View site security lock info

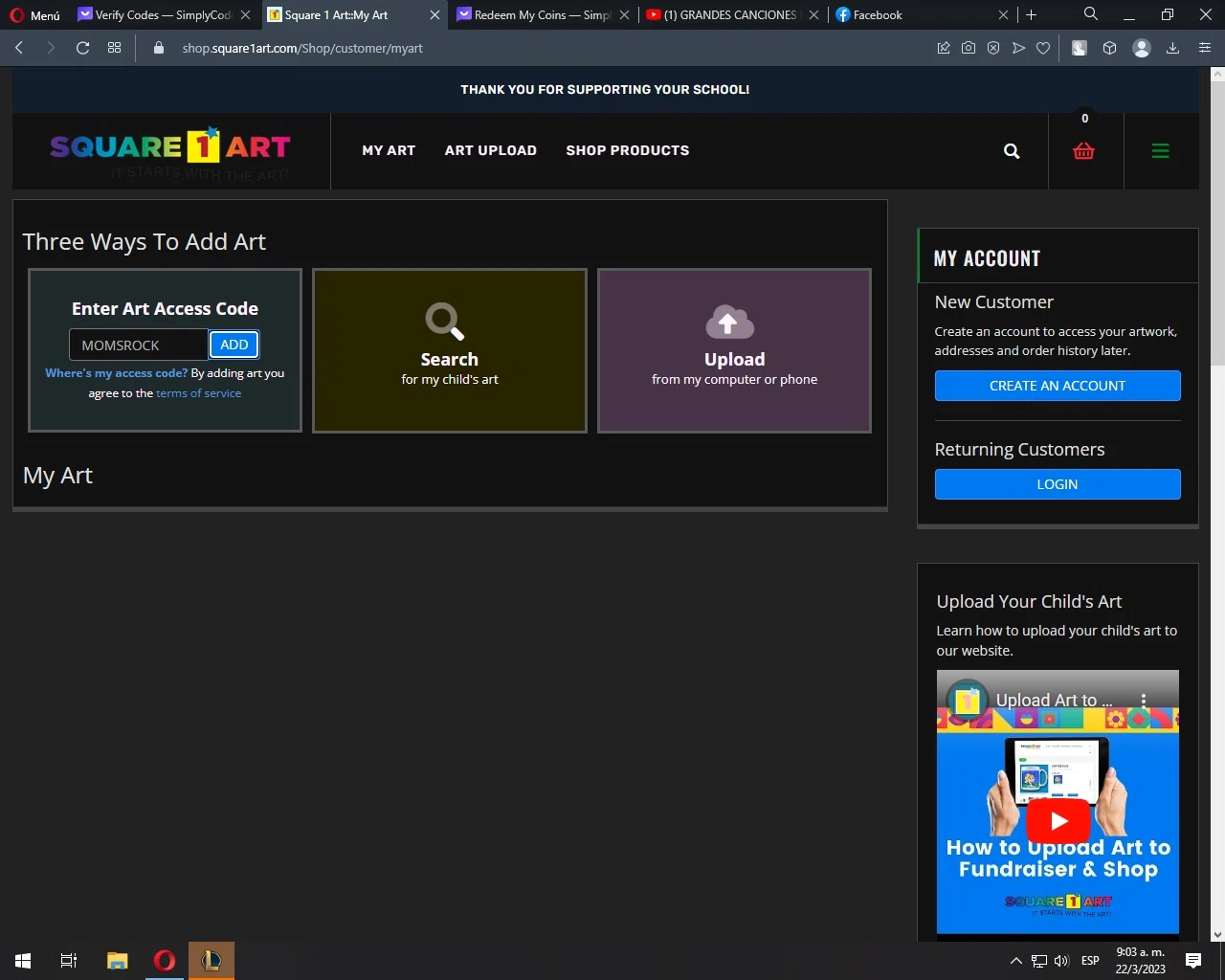pos(159,48)
